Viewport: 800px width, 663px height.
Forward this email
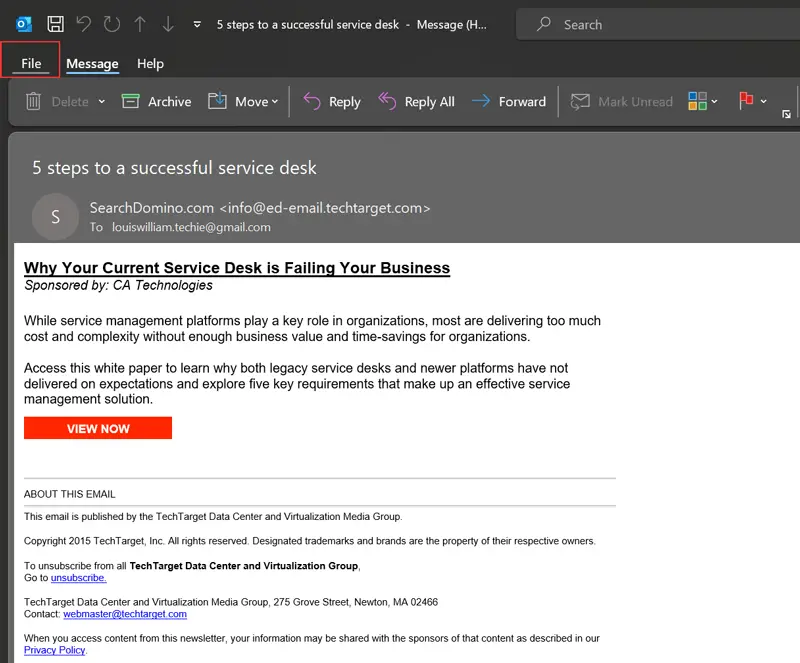(x=508, y=101)
